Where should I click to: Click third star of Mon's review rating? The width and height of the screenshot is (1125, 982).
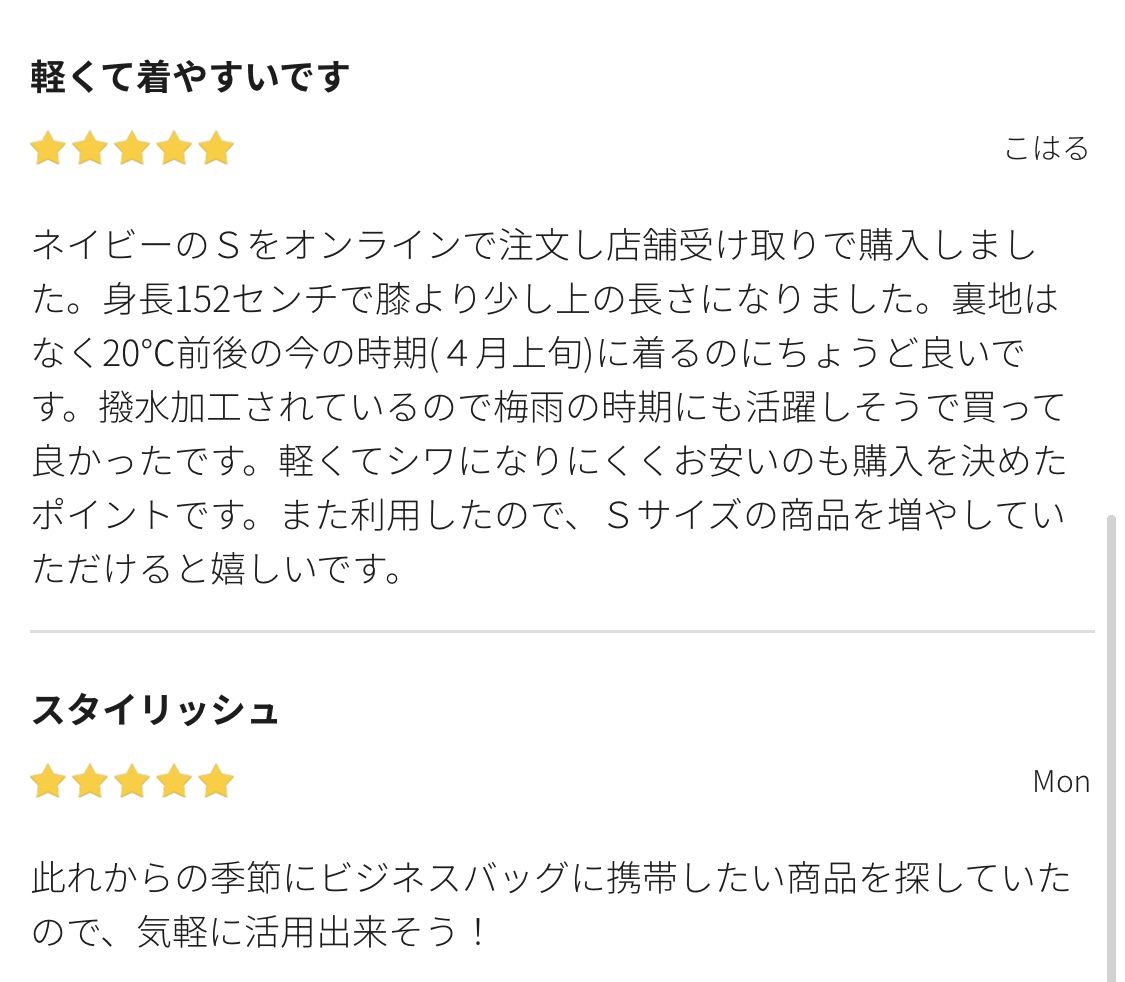132,781
